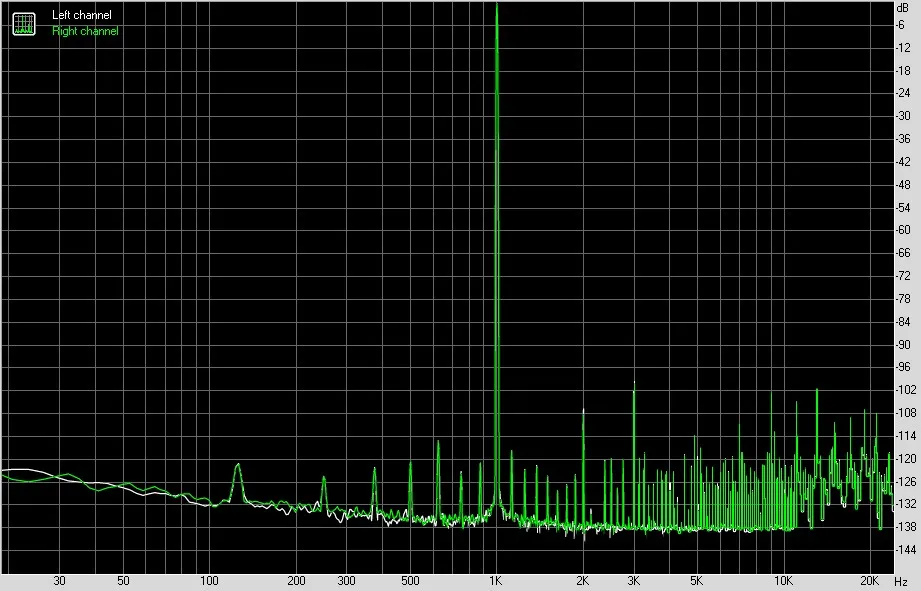Click the '-60' dB axis value

pyautogui.click(x=902, y=230)
